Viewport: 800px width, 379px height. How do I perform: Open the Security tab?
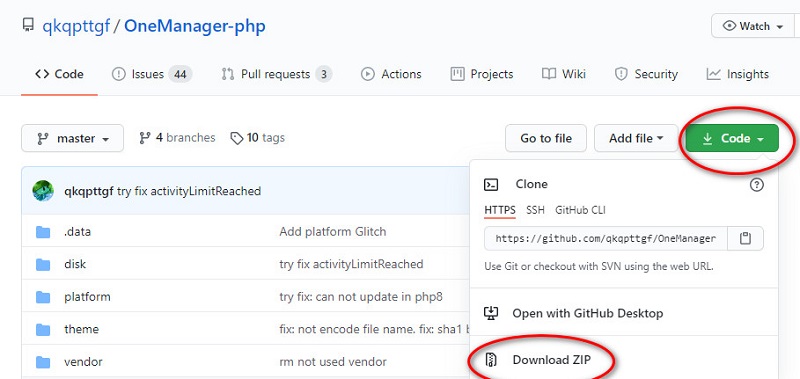[646, 74]
